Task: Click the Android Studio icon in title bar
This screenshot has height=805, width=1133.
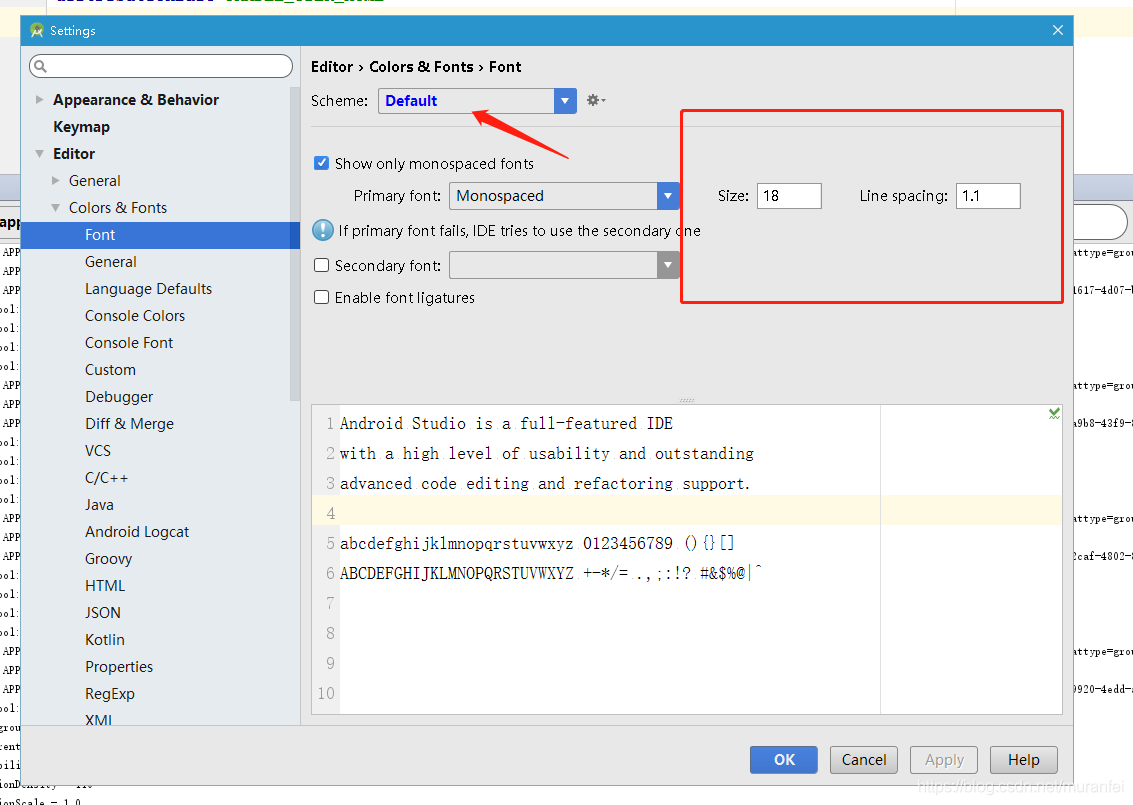Action: pos(37,30)
